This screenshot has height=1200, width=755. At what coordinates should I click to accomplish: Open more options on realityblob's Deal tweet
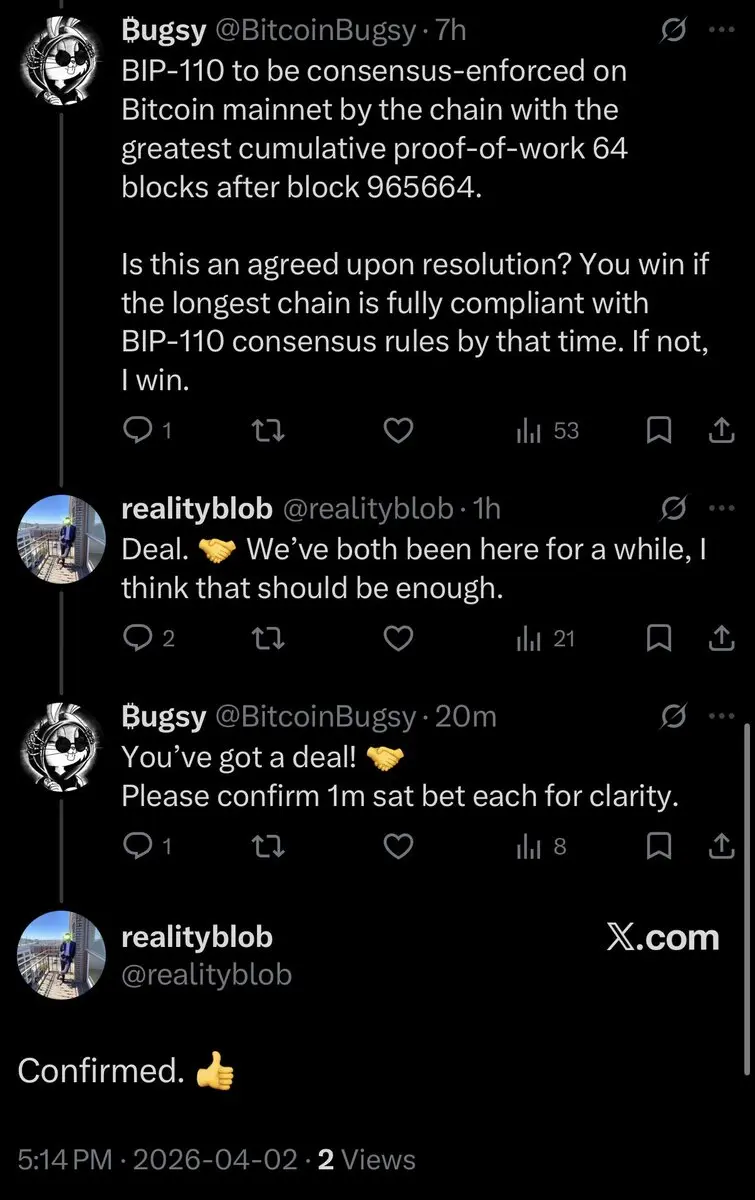point(721,509)
